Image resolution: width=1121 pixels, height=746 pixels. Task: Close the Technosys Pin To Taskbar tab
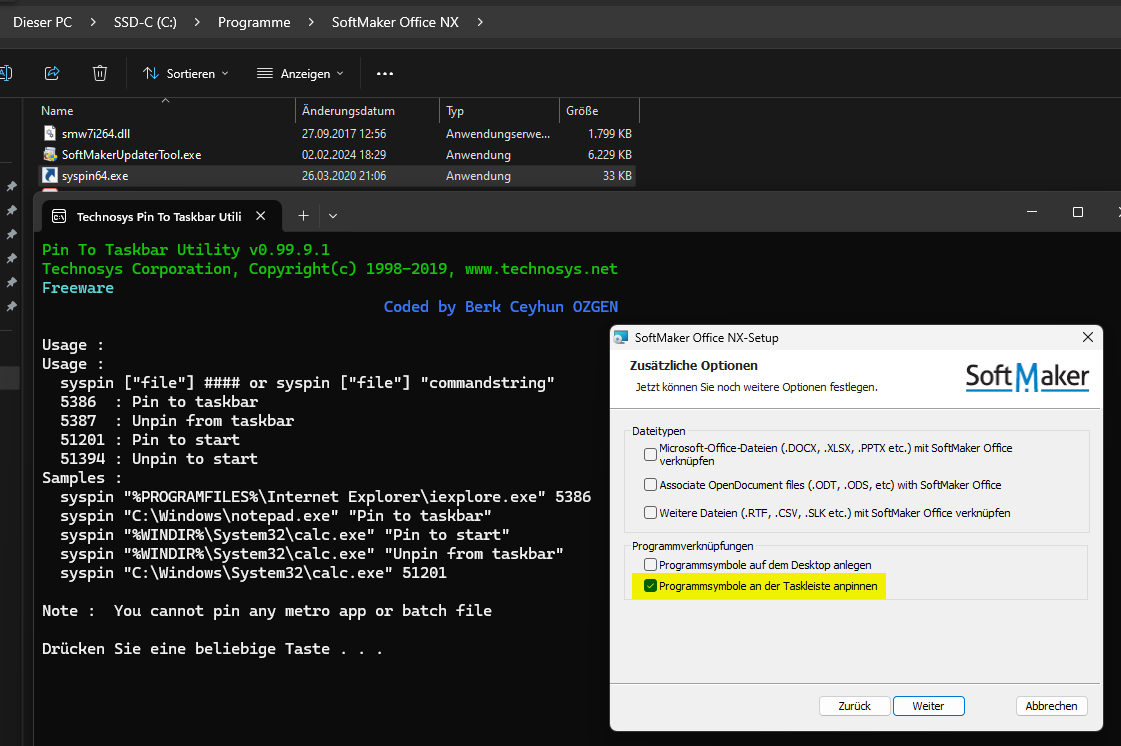(x=261, y=216)
